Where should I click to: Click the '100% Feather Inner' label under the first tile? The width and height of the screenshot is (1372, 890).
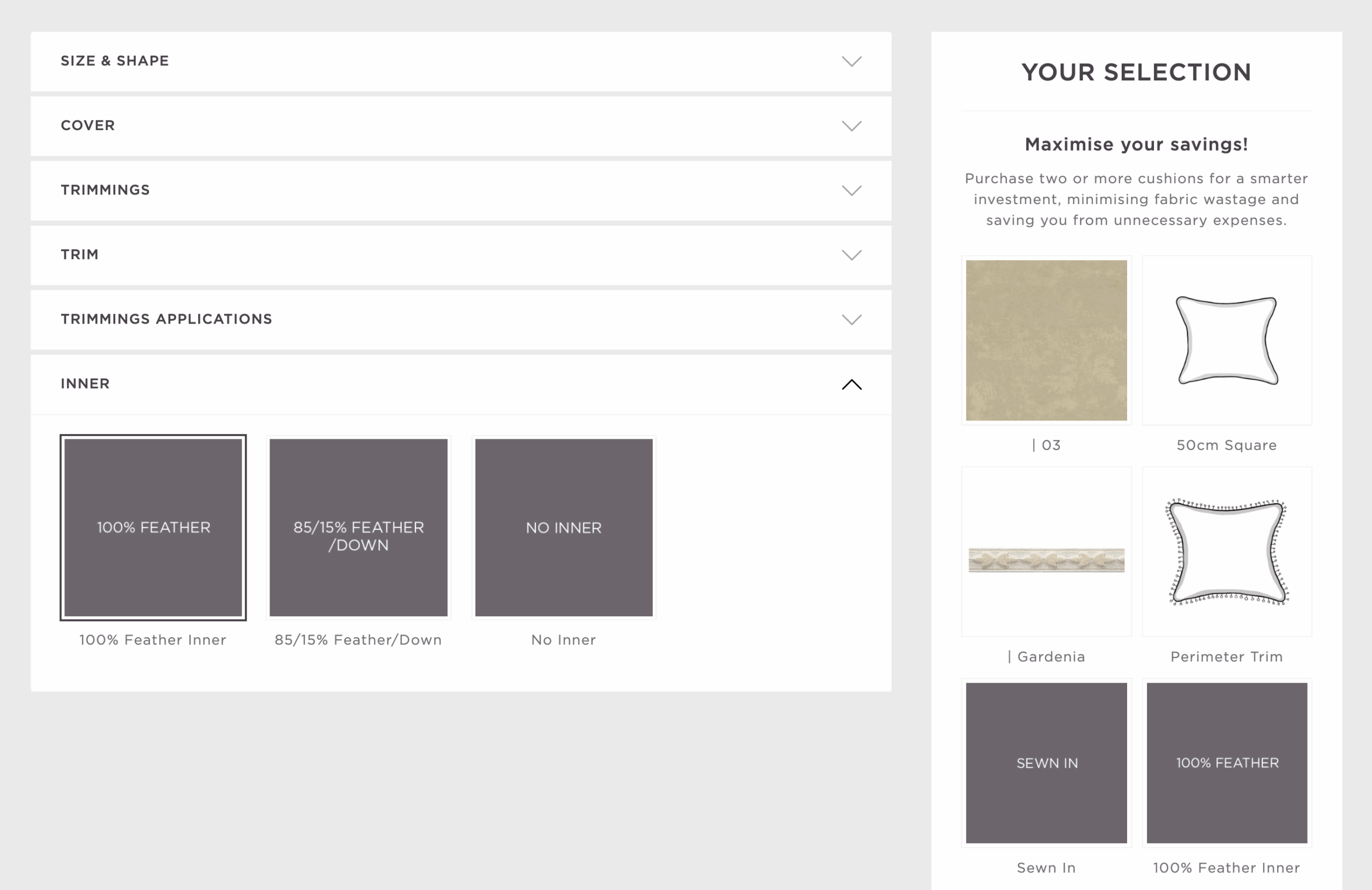pyautogui.click(x=153, y=640)
